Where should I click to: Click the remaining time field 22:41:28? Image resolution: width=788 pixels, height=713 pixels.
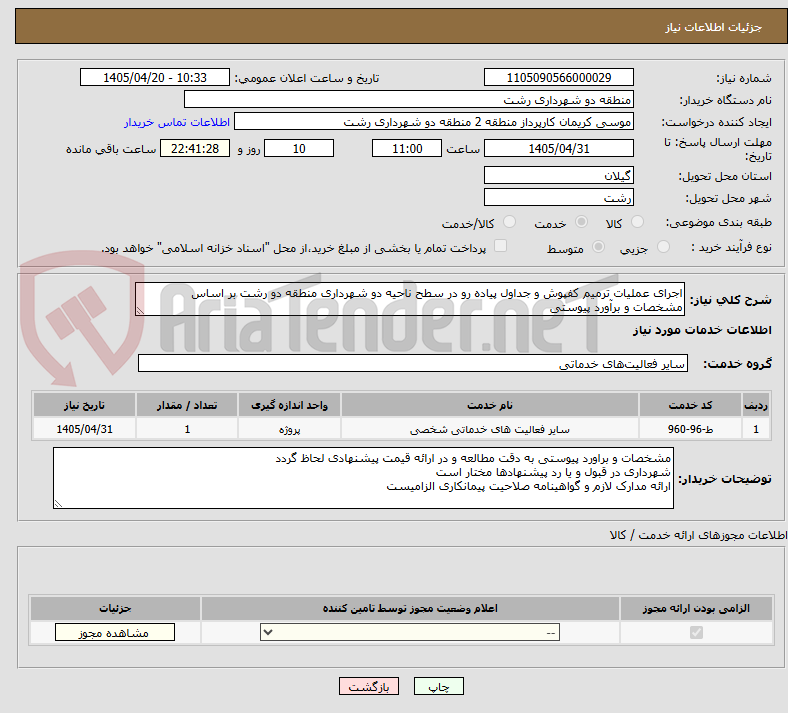[x=195, y=148]
